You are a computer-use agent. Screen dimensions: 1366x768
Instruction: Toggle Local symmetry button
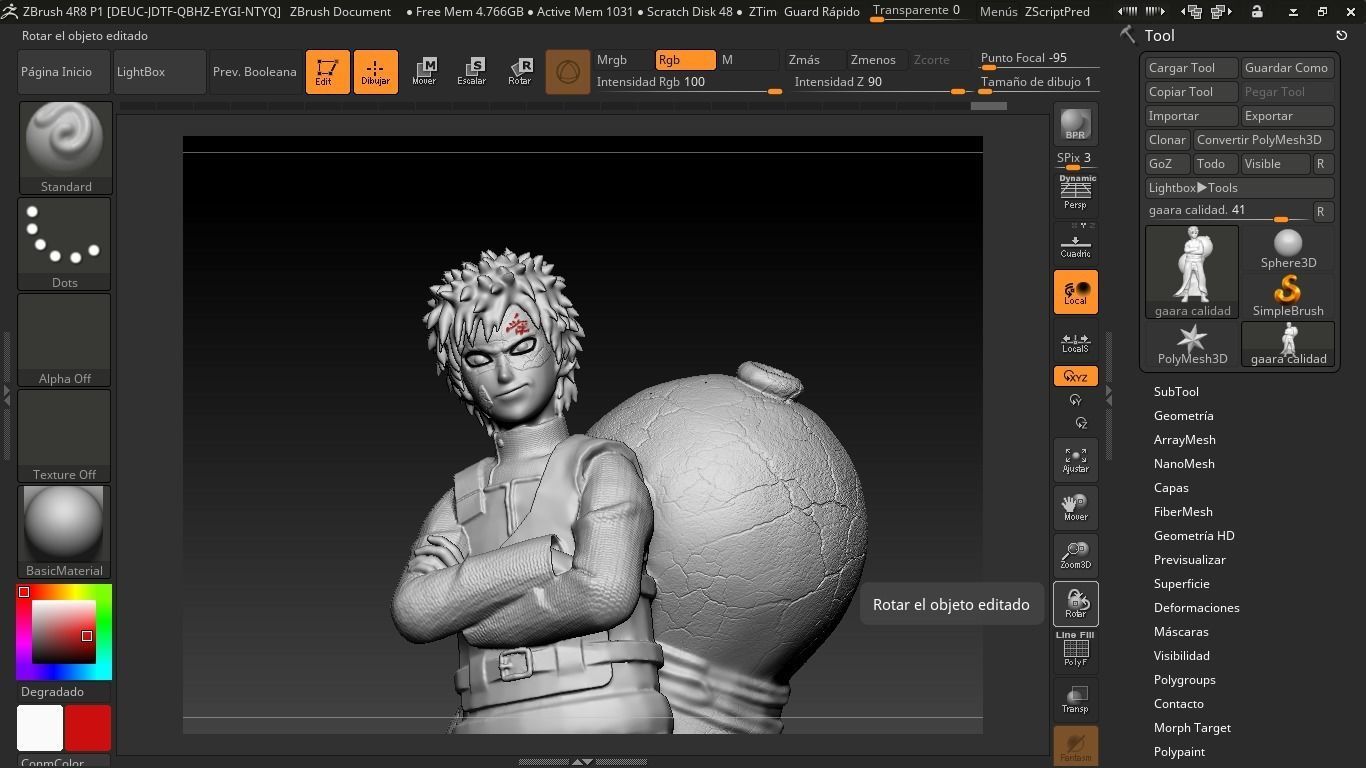point(1075,292)
